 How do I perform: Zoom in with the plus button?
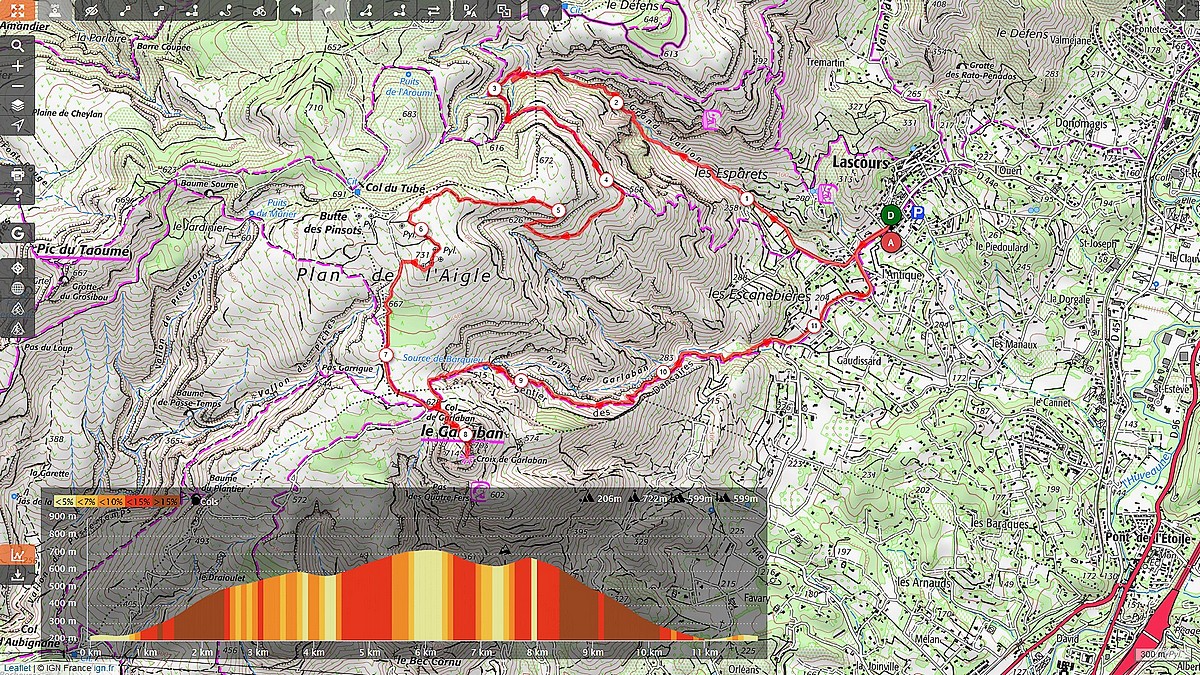(x=18, y=66)
